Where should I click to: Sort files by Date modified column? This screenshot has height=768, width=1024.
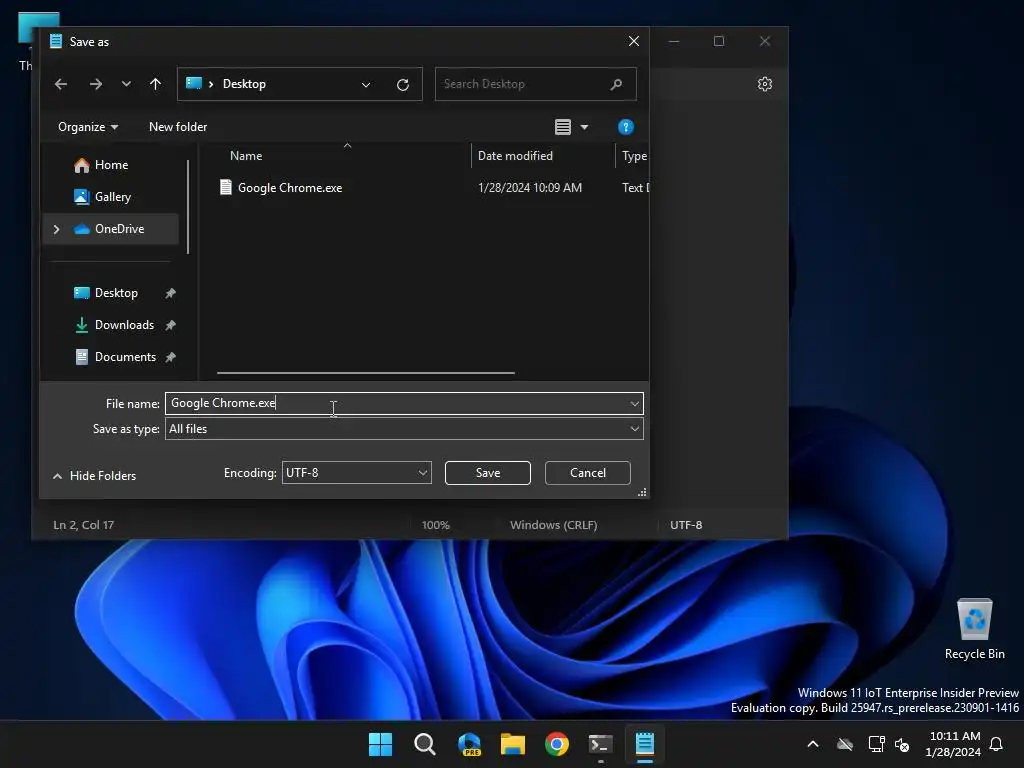[515, 155]
